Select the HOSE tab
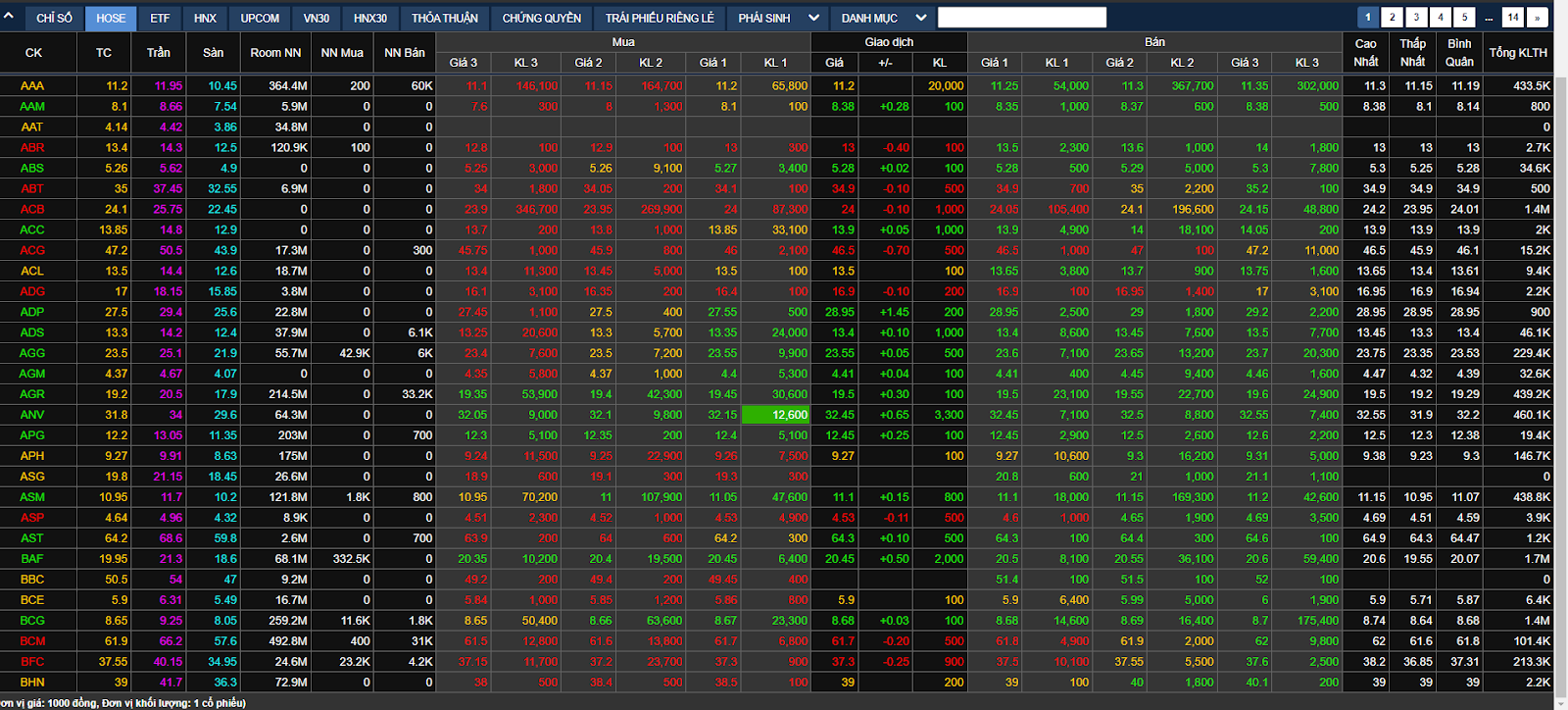This screenshot has width=1568, height=710. pos(111,18)
